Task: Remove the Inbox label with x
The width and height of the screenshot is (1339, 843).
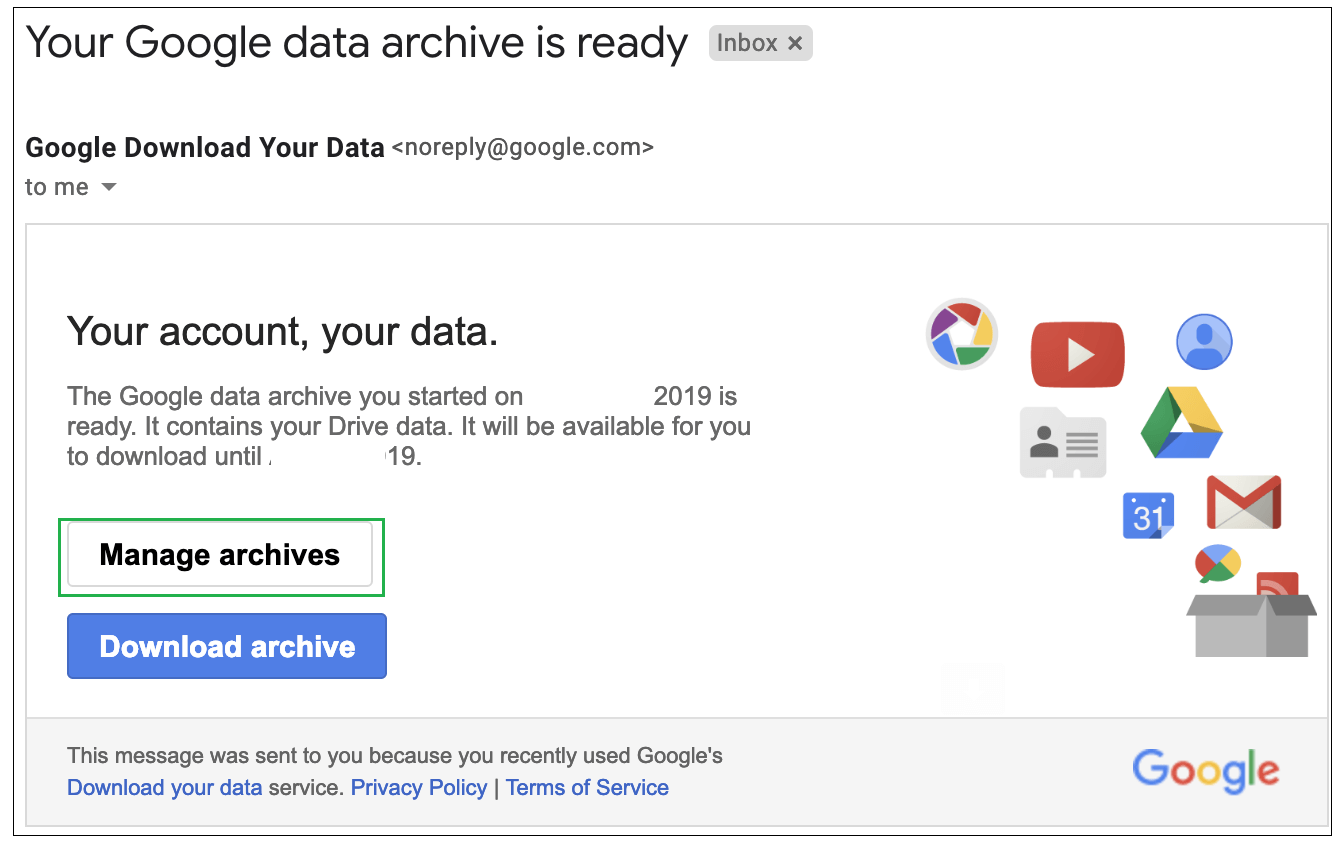Action: (x=795, y=43)
